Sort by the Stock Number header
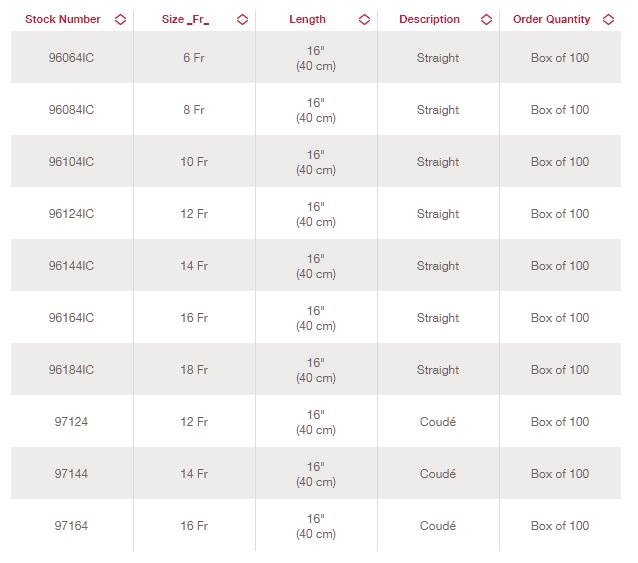This screenshot has width=638, height=563. pyautogui.click(x=63, y=19)
